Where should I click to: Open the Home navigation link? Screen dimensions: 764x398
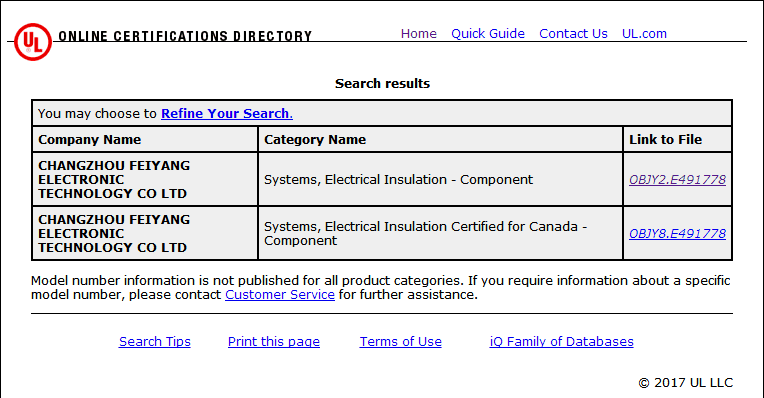click(x=419, y=34)
